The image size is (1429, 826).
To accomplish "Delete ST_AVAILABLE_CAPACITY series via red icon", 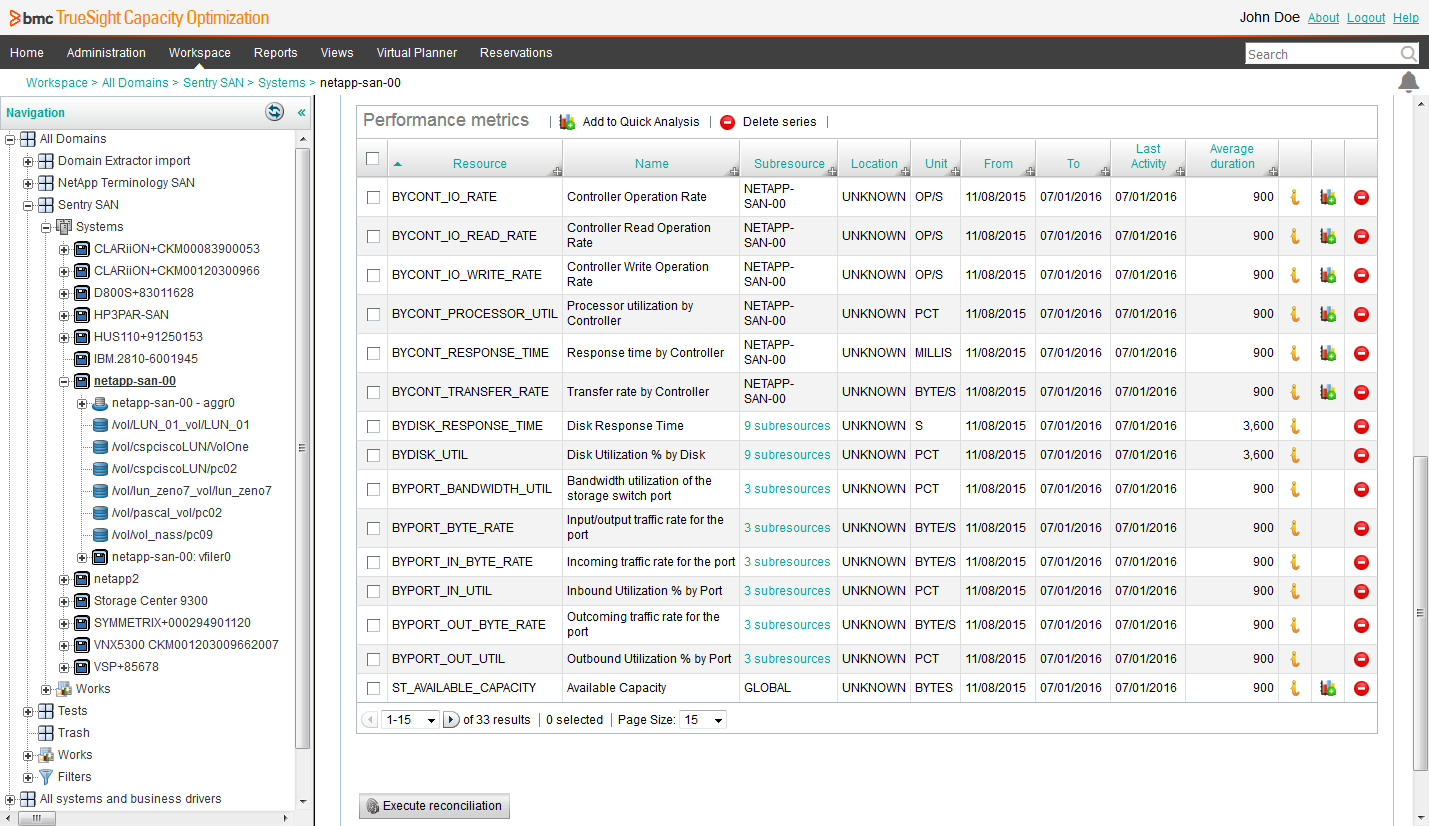I will [1361, 688].
